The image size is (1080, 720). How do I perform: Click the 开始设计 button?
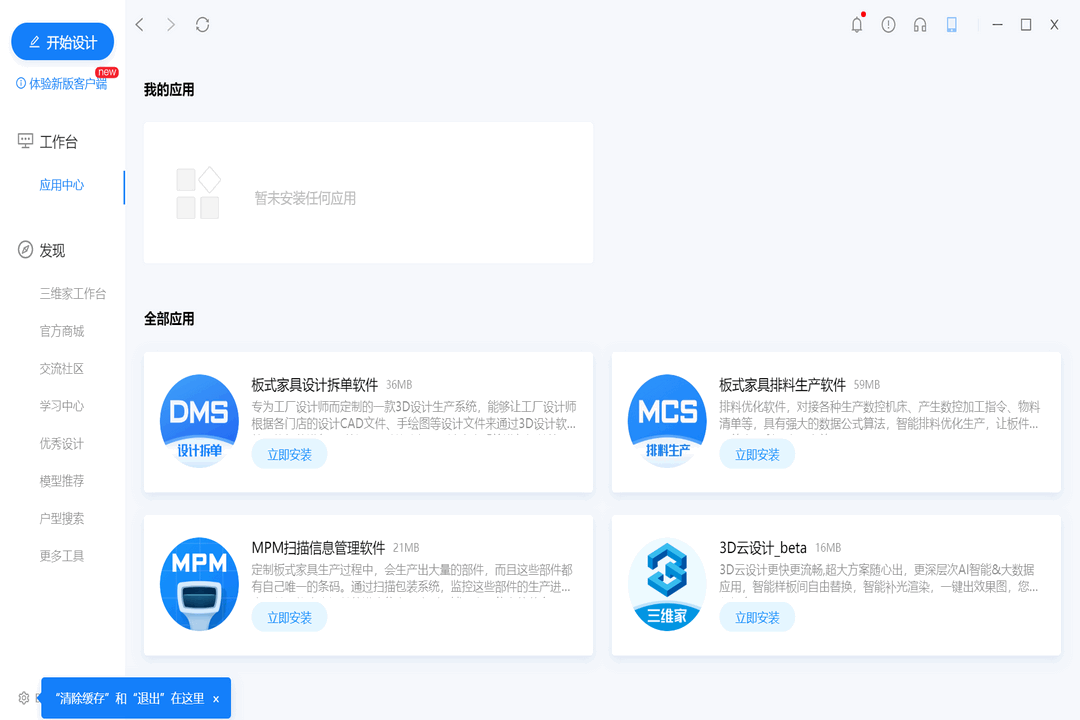click(x=62, y=42)
